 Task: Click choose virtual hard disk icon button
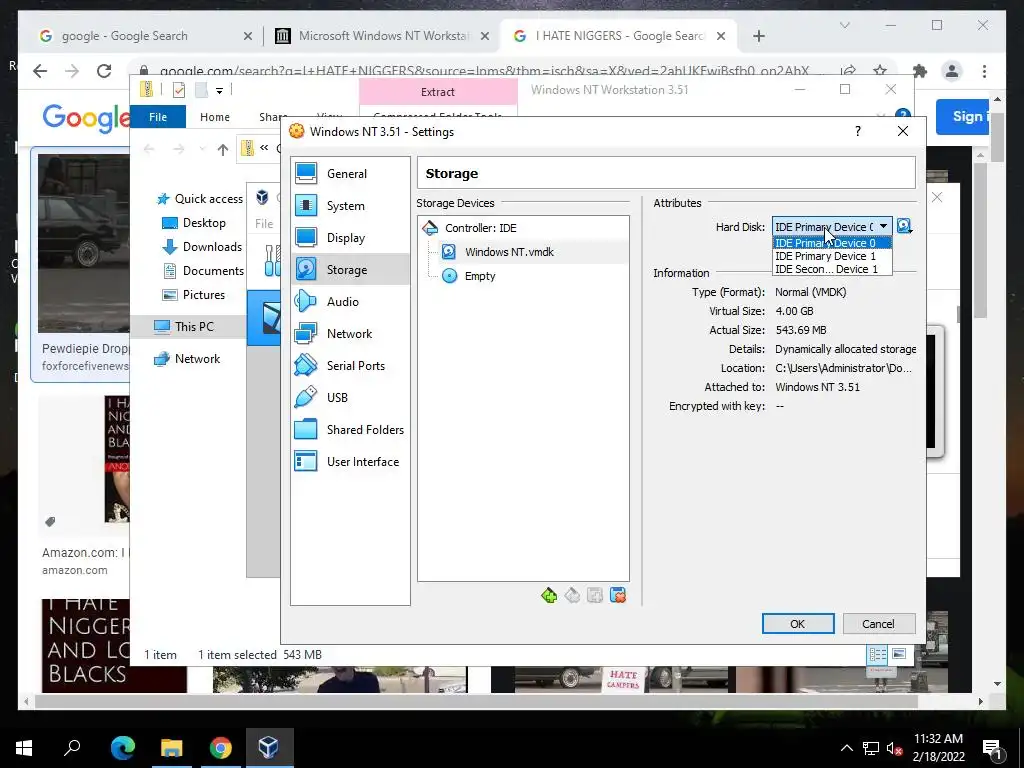pos(904,227)
